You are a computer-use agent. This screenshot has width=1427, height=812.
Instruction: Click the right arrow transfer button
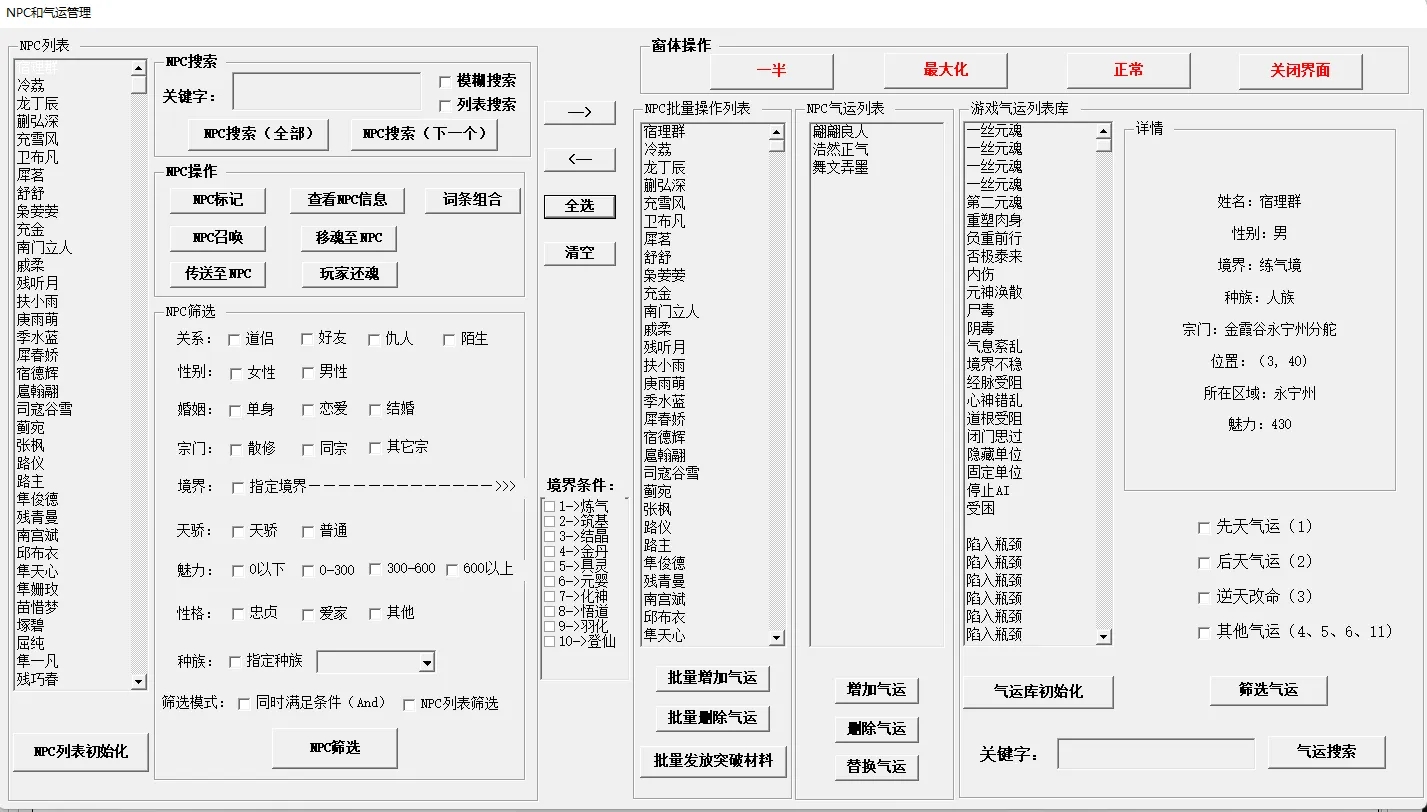pyautogui.click(x=579, y=112)
